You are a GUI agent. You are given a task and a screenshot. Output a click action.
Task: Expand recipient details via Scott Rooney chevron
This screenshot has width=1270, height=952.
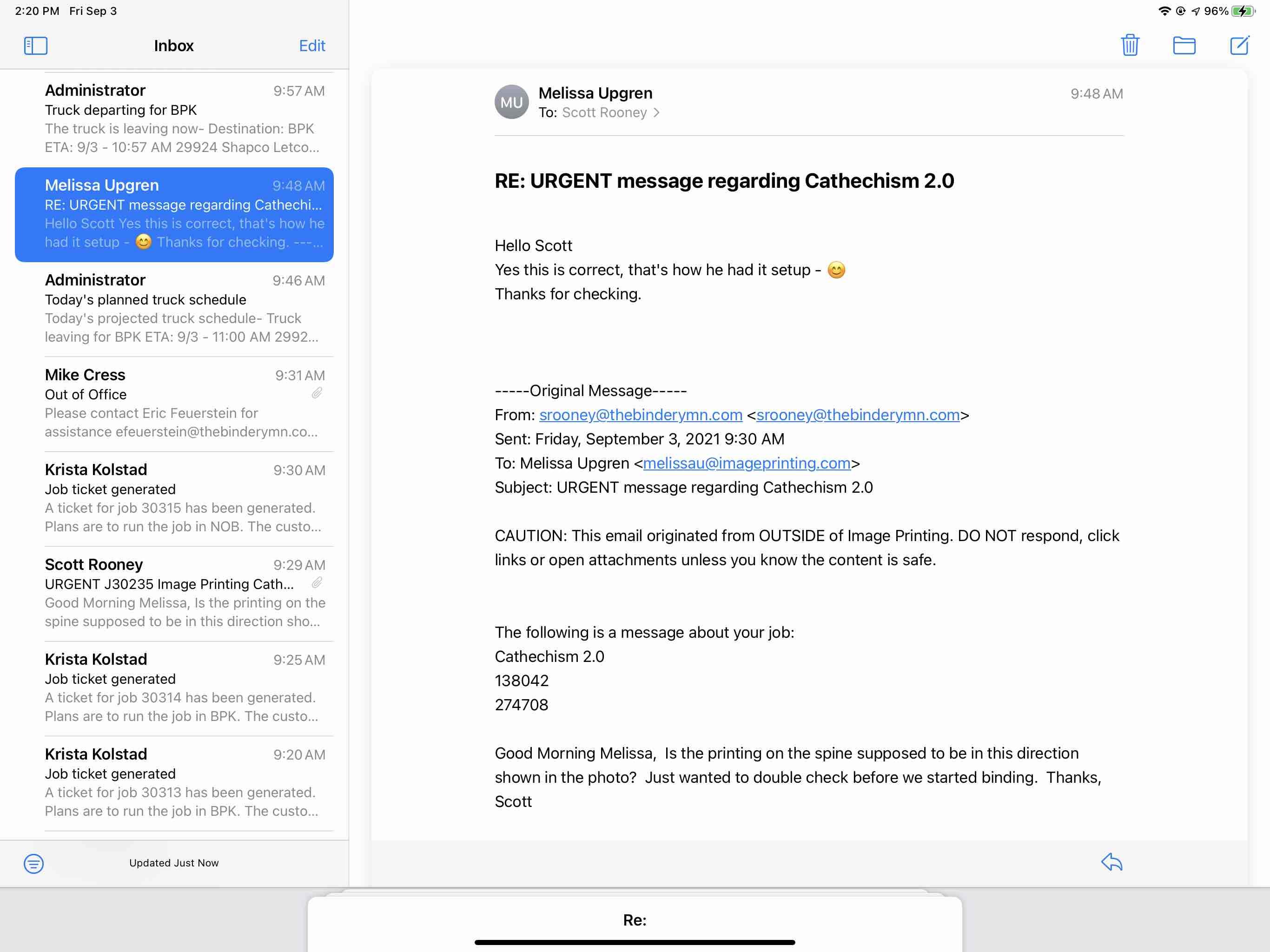coord(656,113)
